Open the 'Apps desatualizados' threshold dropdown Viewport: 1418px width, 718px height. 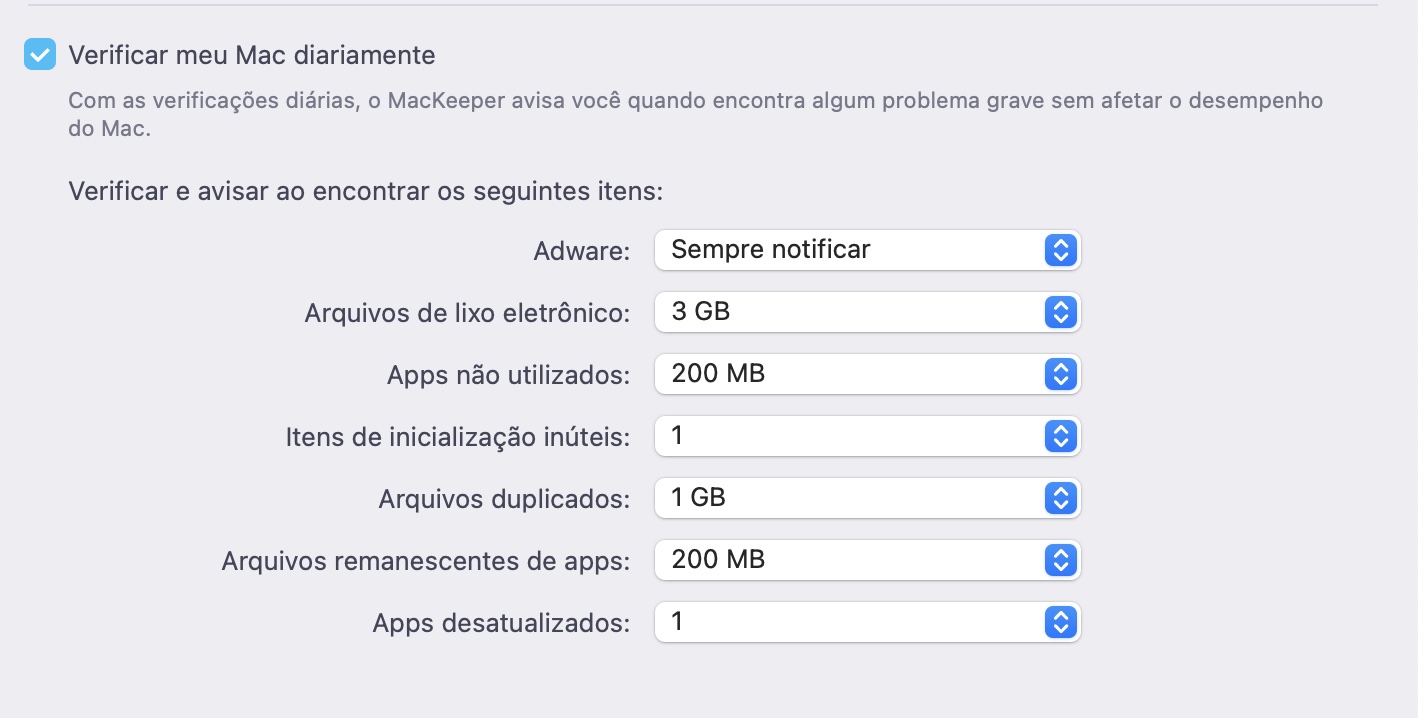[866, 622]
